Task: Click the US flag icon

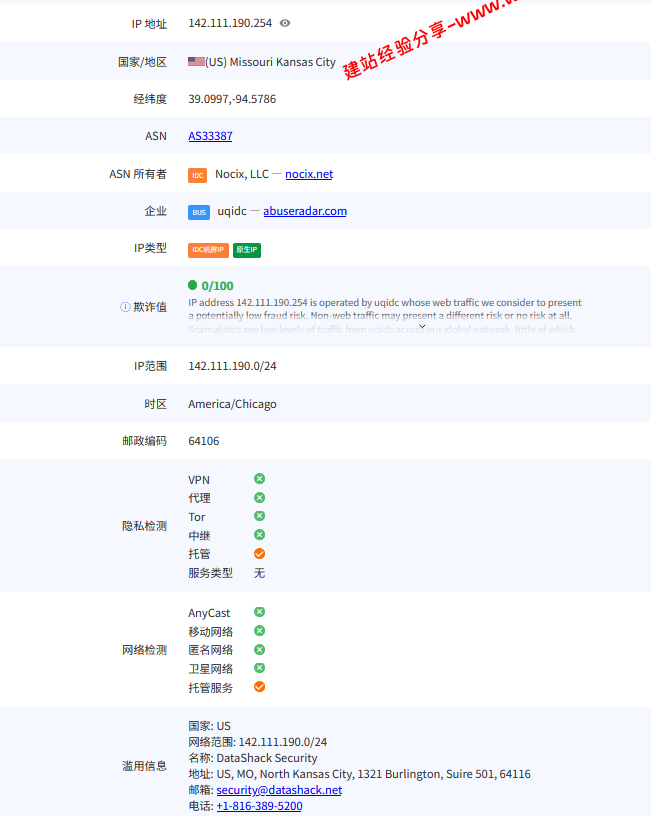Action: pyautogui.click(x=196, y=61)
